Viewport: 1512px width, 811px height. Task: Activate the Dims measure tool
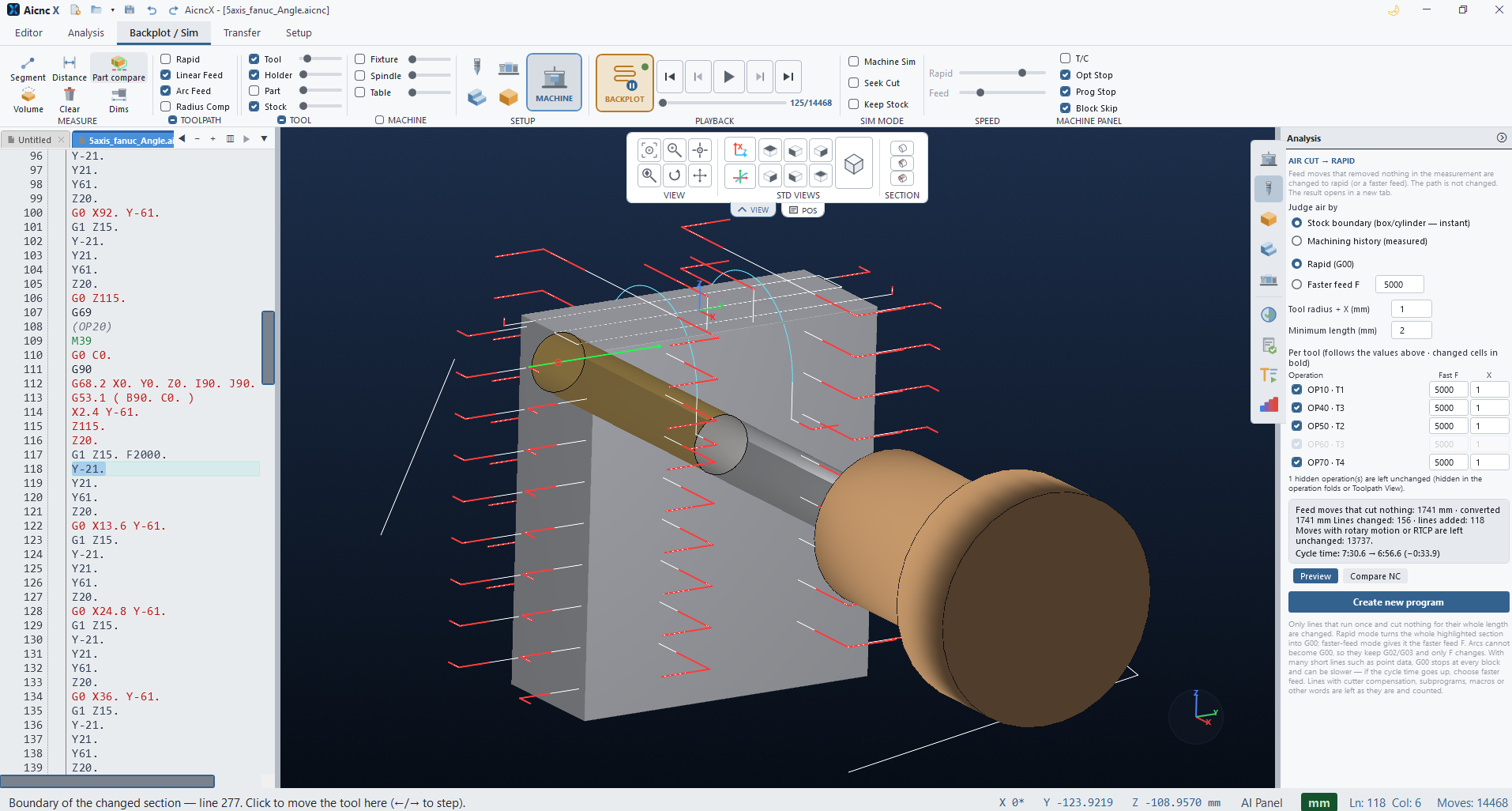pyautogui.click(x=118, y=100)
